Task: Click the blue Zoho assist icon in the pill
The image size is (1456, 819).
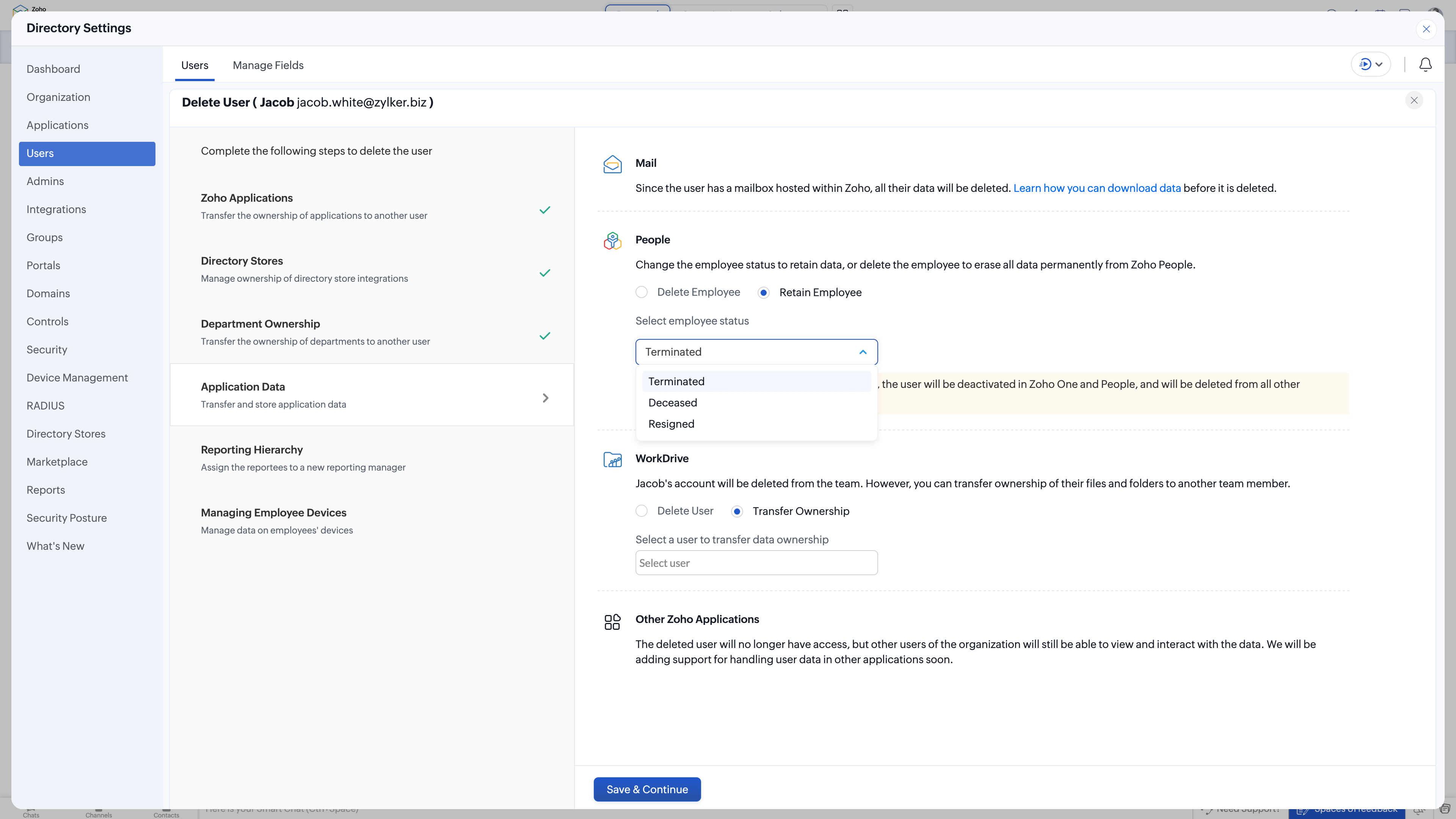Action: coord(1365,64)
